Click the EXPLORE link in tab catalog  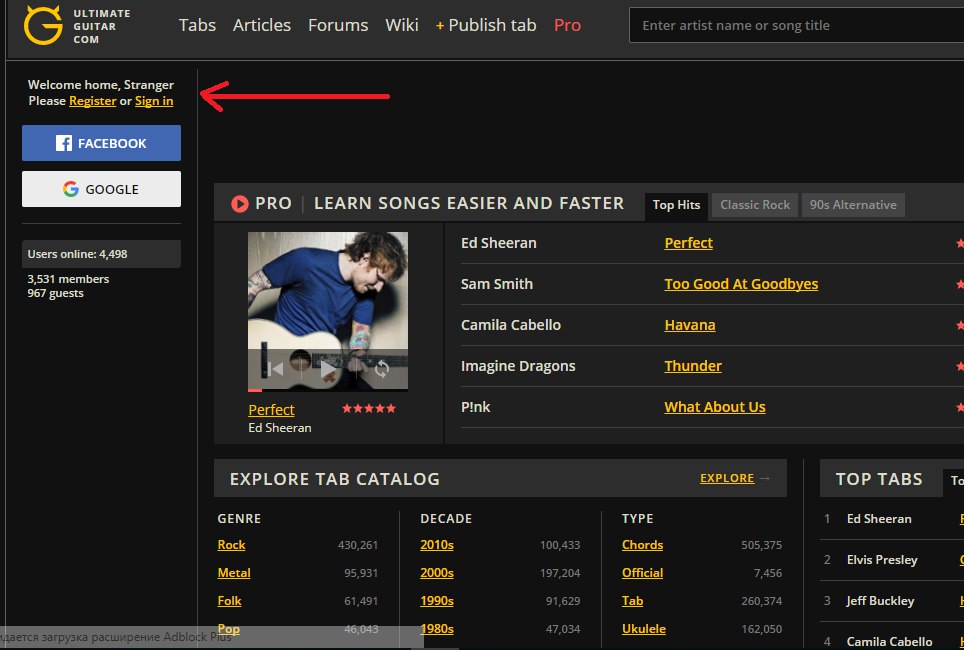coord(727,478)
